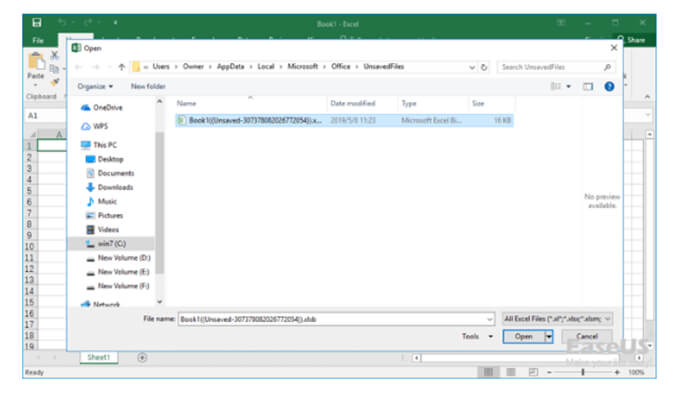Click the Back arrow in Open dialog
The height and width of the screenshot is (402, 700).
(79, 67)
